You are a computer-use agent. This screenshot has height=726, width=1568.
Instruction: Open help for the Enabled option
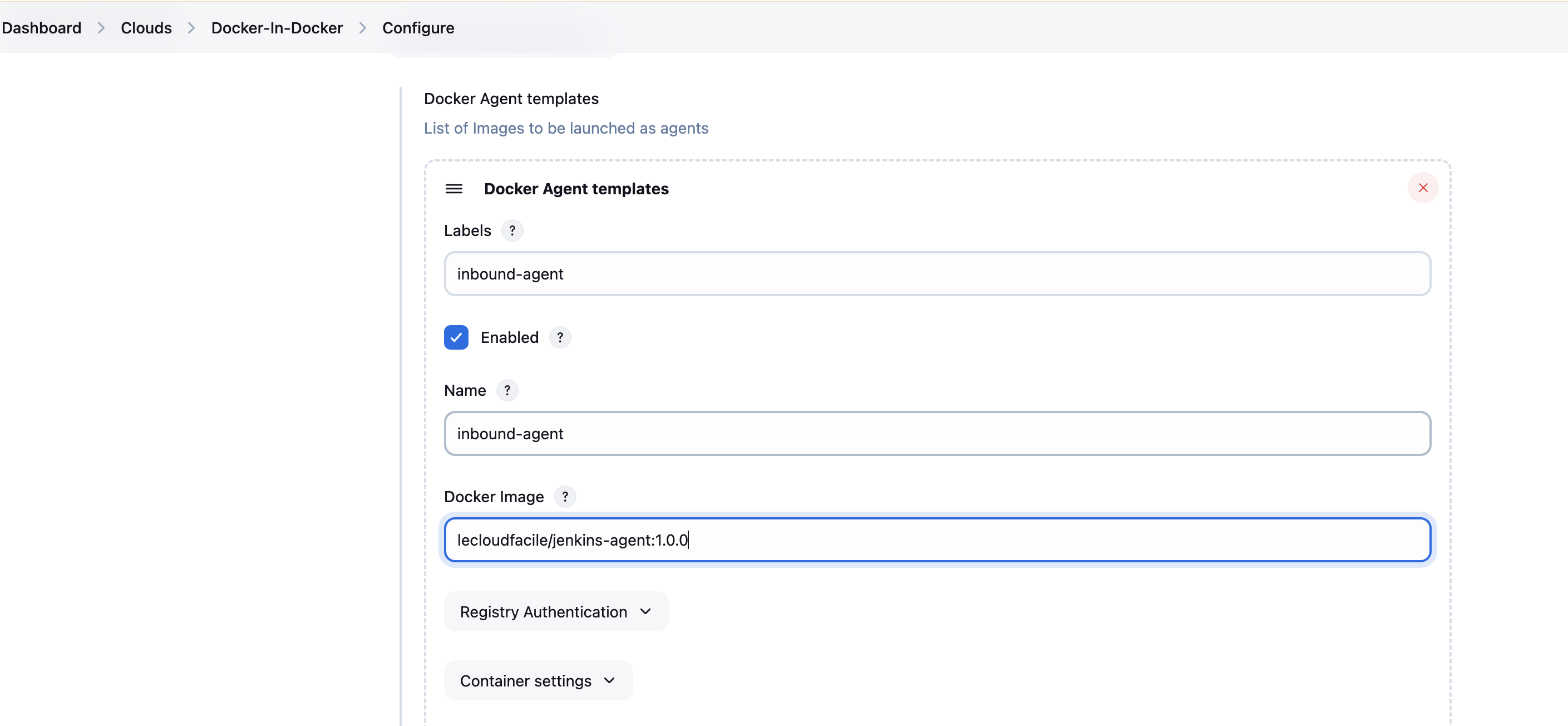[559, 337]
